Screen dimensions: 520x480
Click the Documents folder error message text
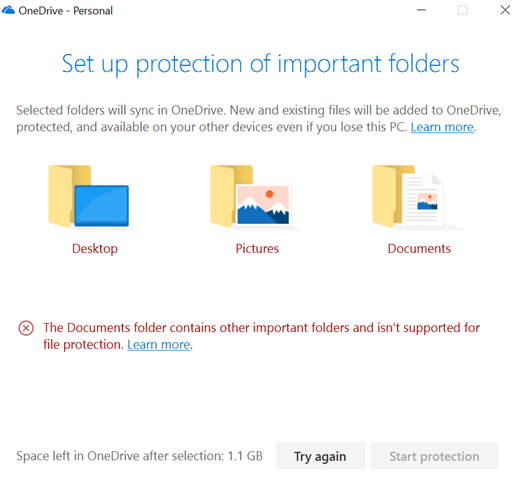262,336
